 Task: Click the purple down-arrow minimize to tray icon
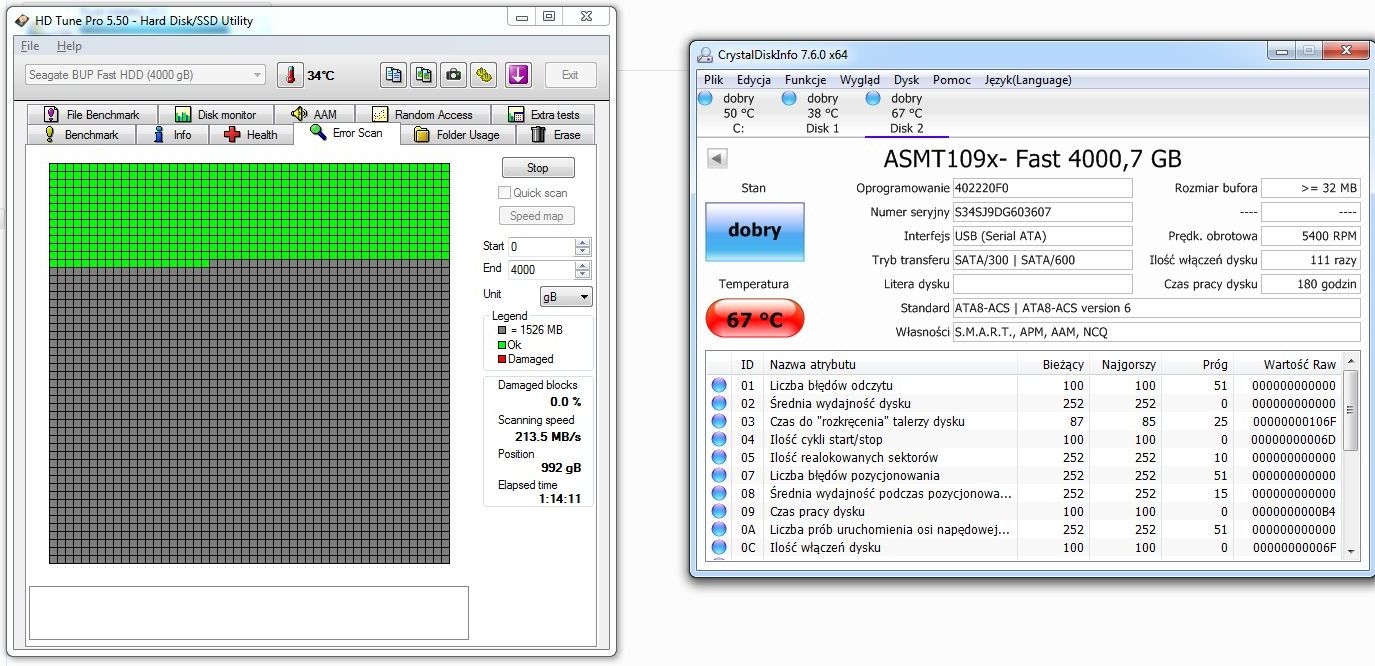point(517,75)
